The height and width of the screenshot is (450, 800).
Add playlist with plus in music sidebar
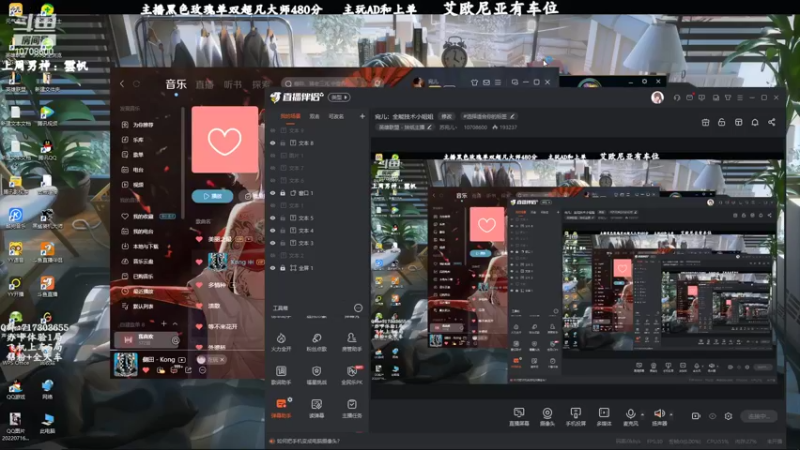(x=164, y=323)
